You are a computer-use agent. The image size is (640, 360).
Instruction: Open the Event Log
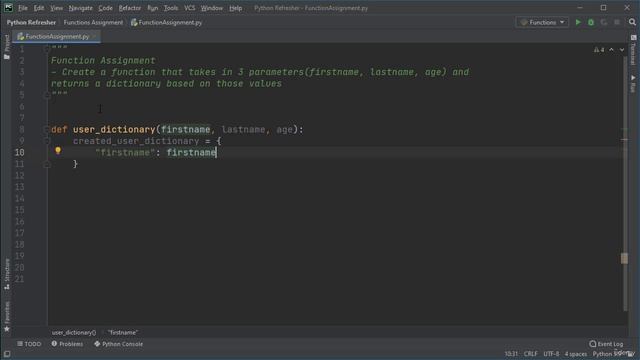pyautogui.click(x=607, y=344)
